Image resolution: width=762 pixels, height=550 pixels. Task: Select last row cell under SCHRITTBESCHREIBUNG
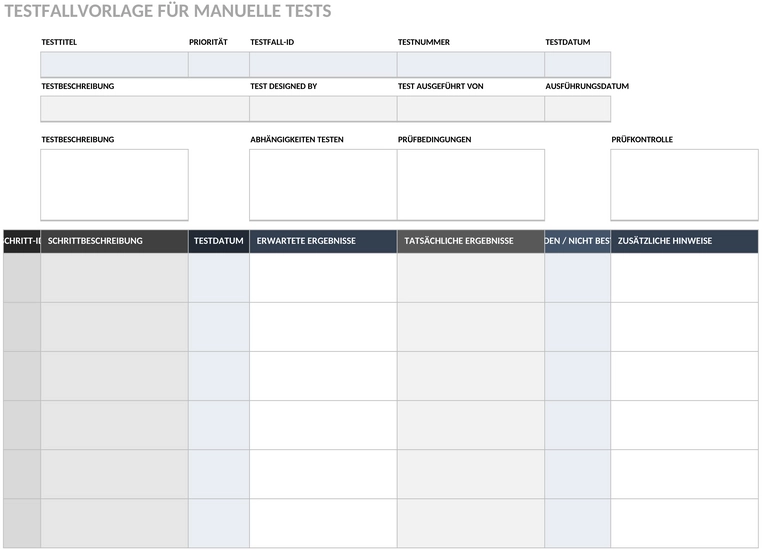pos(114,523)
